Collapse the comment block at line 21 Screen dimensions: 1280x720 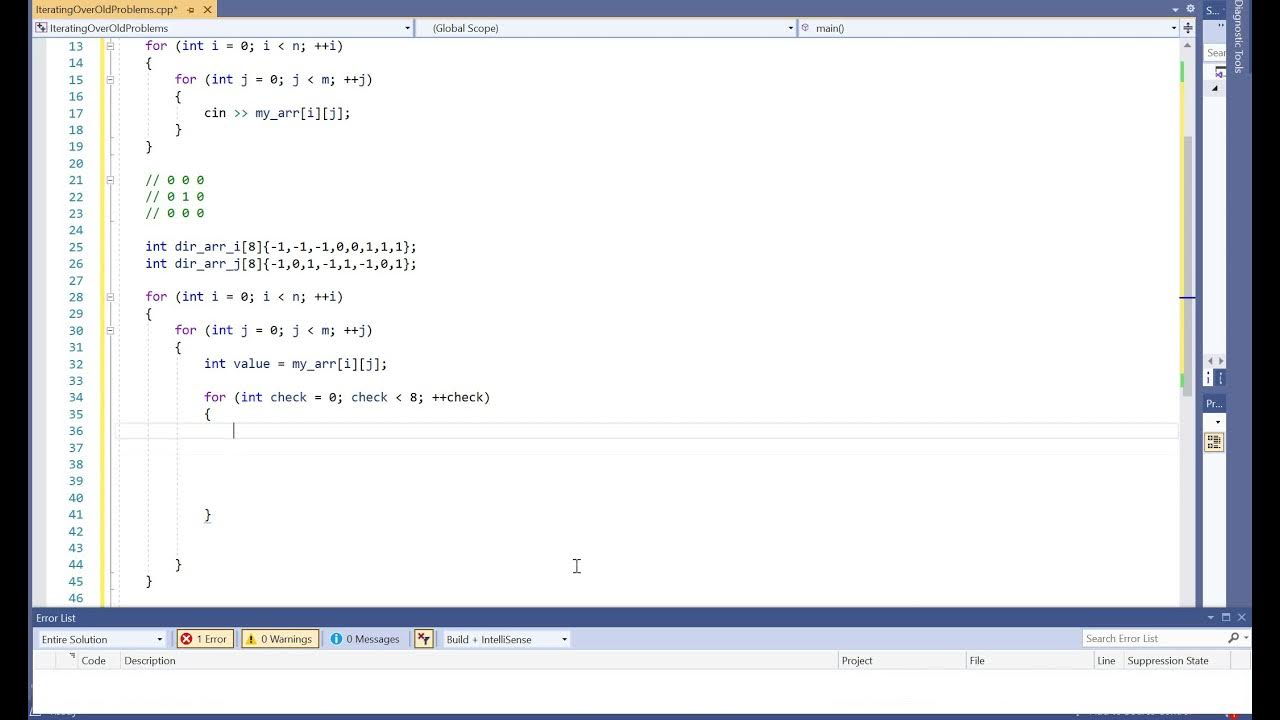110,180
